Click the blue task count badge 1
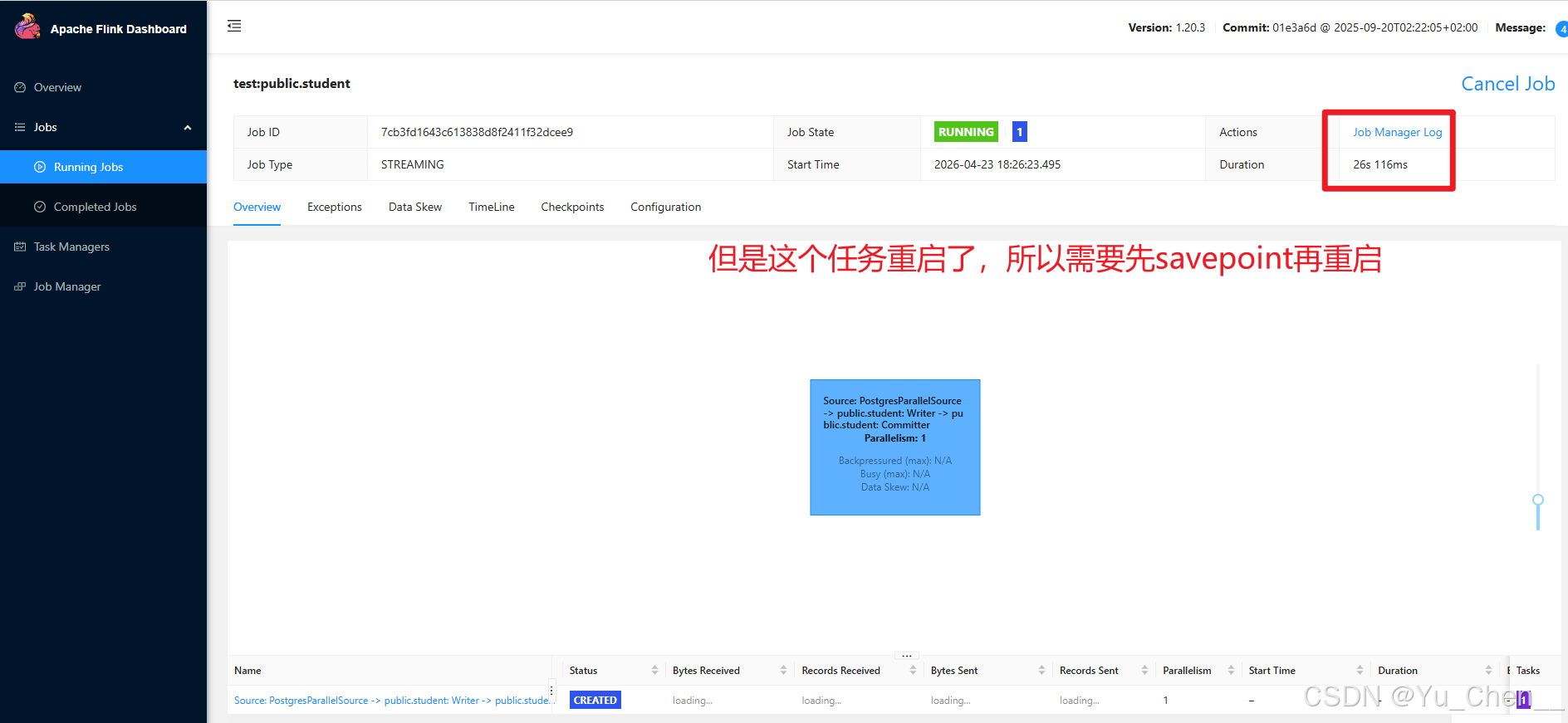This screenshot has width=1568, height=723. pyautogui.click(x=1020, y=132)
